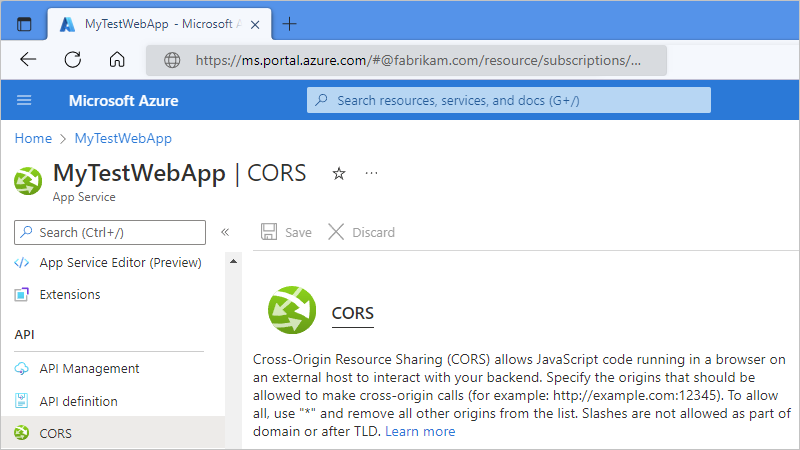Open a new browser tab
800x450 pixels.
(x=290, y=23)
